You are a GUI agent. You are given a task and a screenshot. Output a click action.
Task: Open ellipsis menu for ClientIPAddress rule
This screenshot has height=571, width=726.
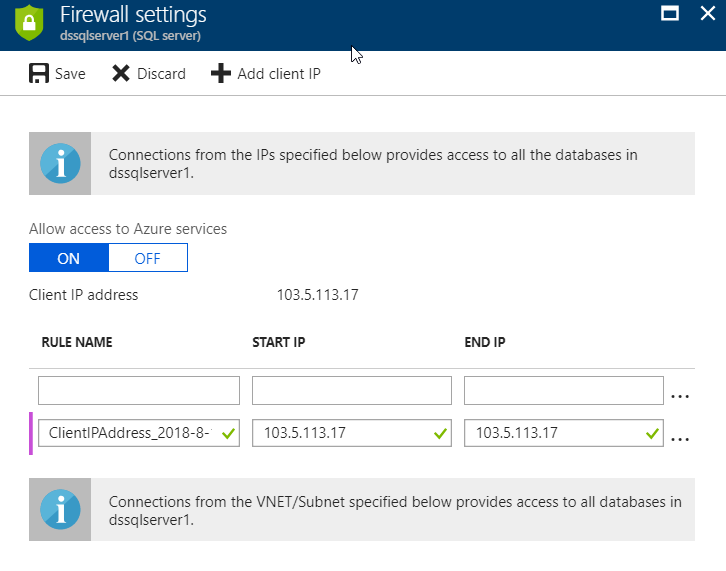[680, 439]
